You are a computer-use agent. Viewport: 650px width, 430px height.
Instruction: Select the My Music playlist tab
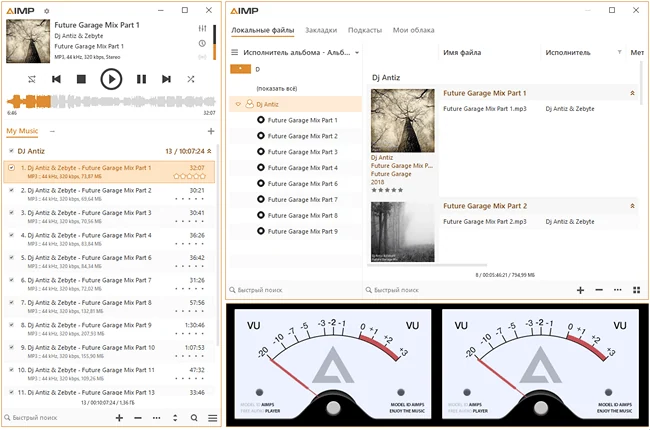click(22, 131)
